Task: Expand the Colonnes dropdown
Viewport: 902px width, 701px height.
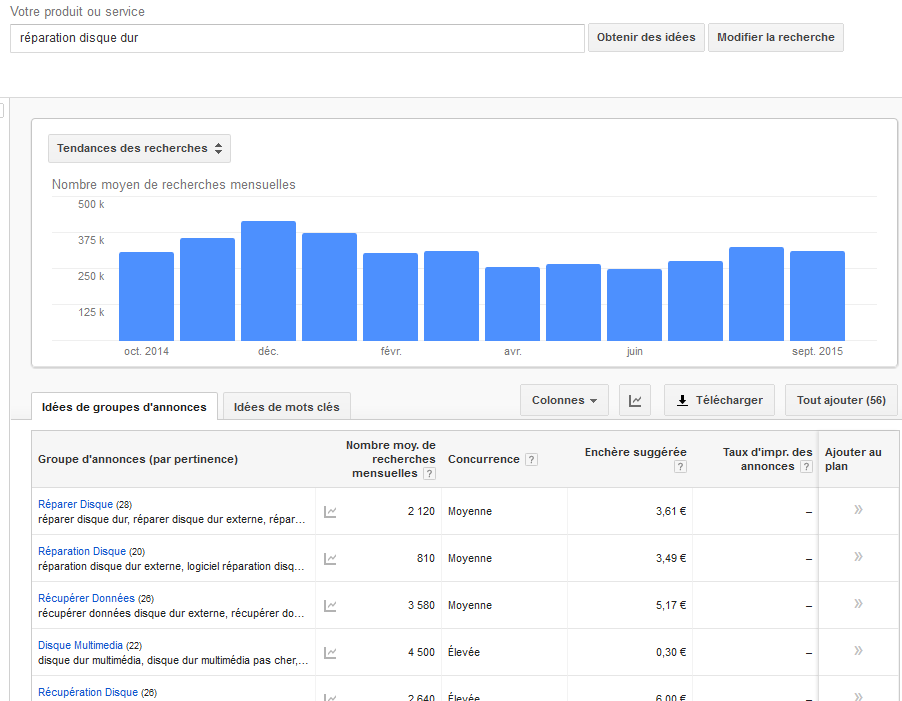Action: pos(564,400)
